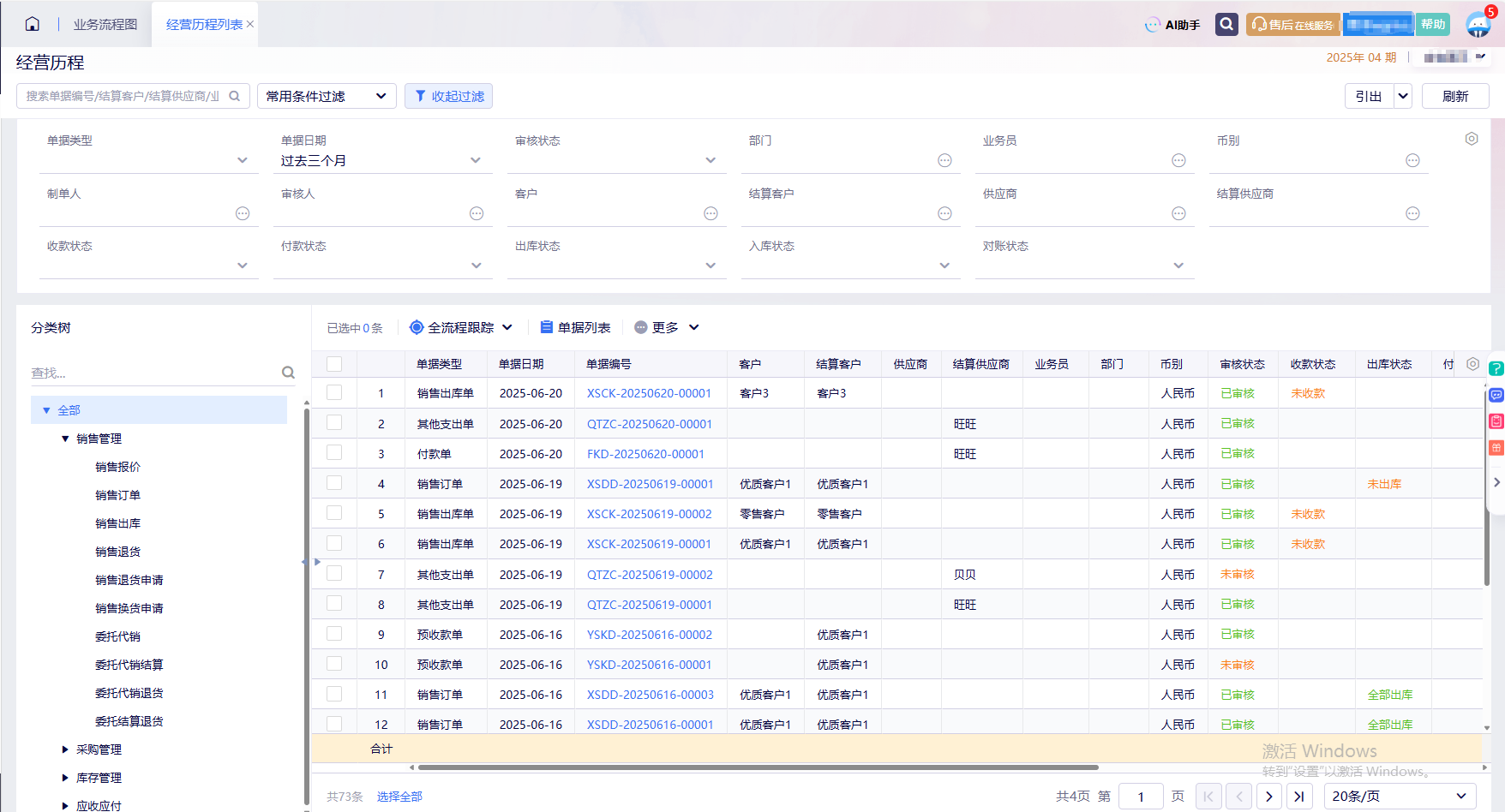This screenshot has height=812, width=1505.
Task: Focus the 查找 tree search field
Action: point(154,373)
